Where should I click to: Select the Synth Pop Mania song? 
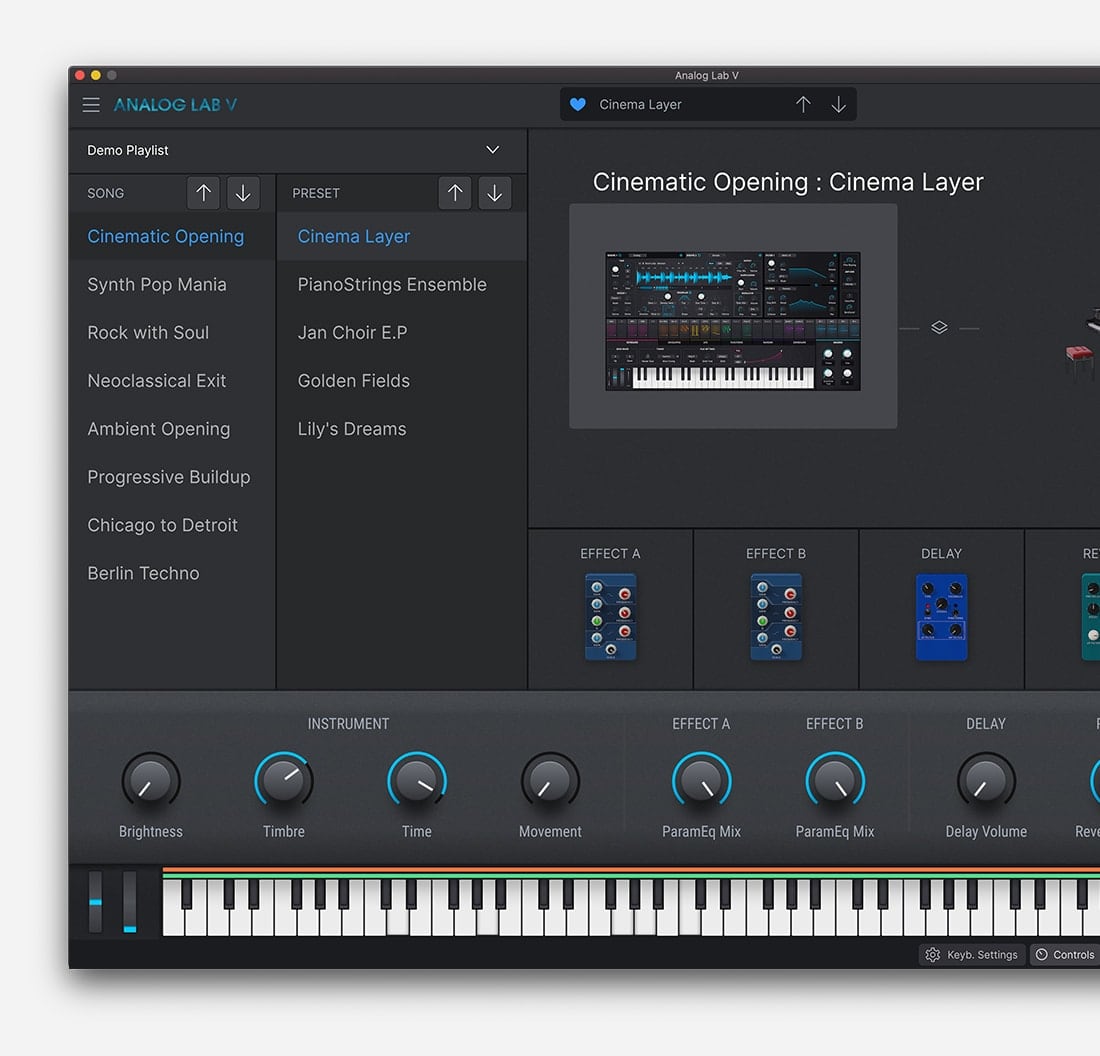click(172, 285)
